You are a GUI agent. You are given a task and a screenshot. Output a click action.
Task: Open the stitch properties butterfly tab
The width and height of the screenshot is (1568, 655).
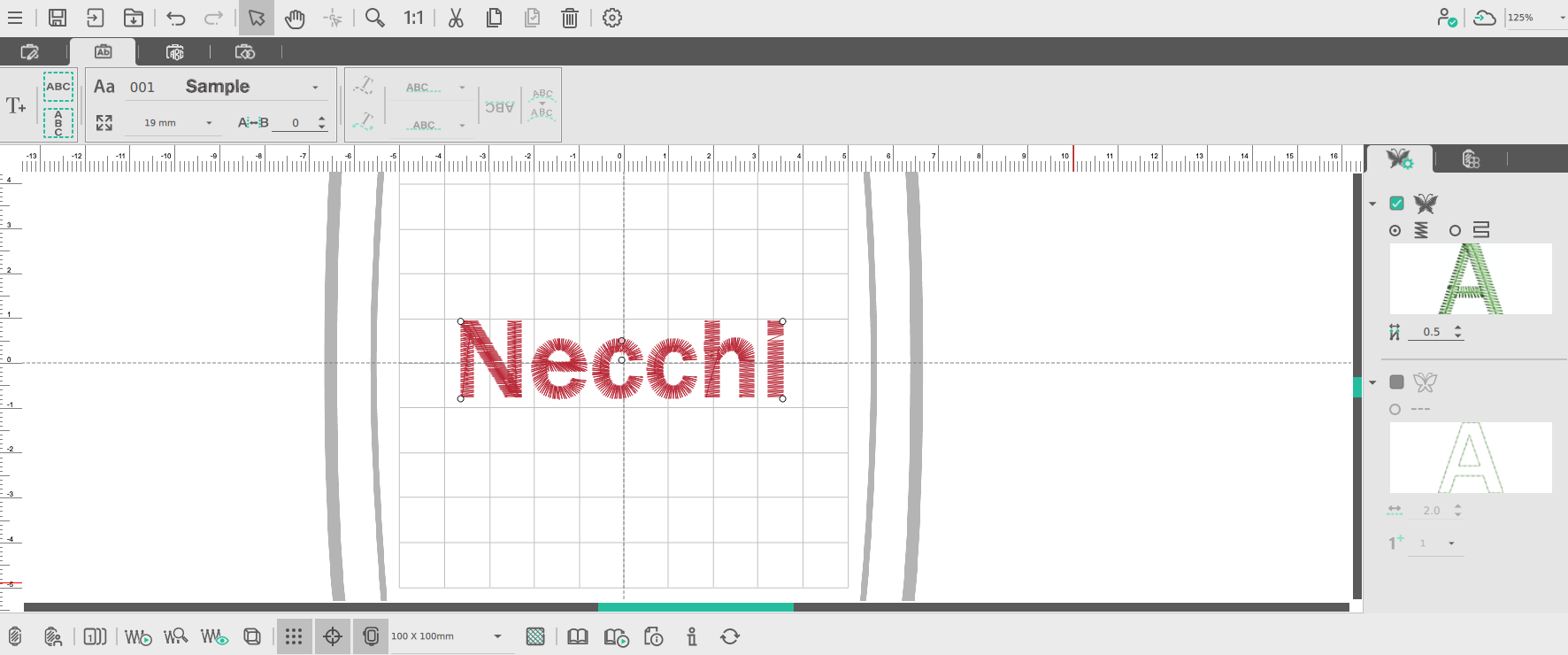(1400, 159)
